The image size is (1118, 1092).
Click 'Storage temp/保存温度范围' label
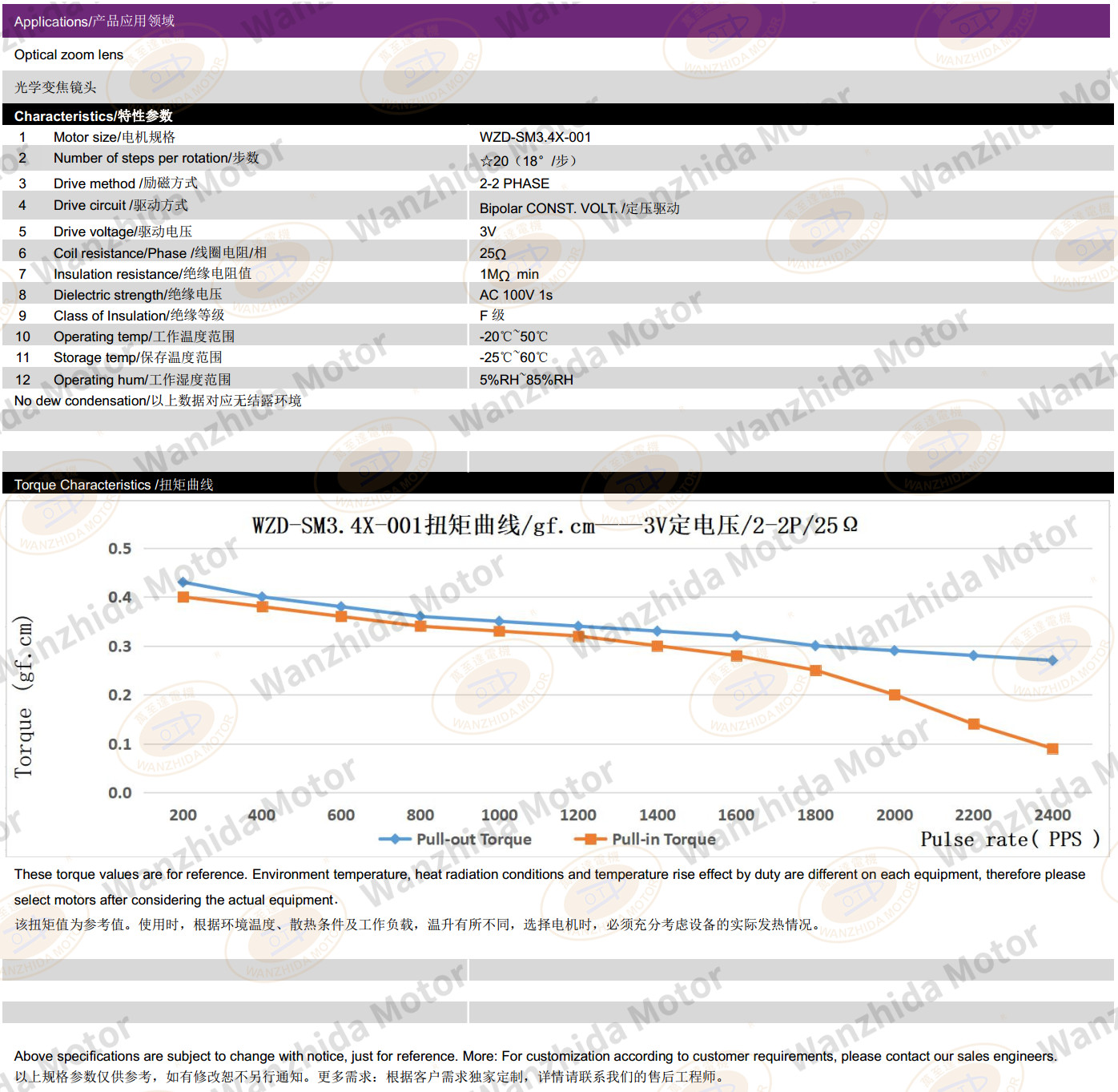pyautogui.click(x=138, y=357)
